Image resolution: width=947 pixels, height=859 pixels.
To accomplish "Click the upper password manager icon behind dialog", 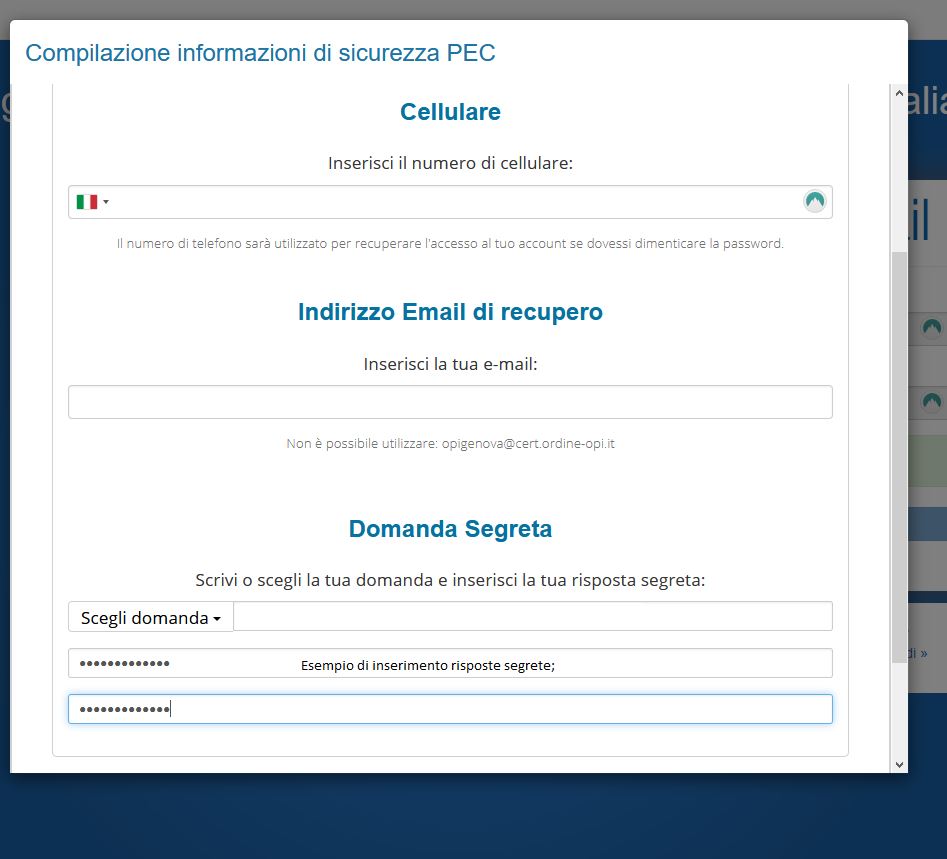I will pos(931,327).
